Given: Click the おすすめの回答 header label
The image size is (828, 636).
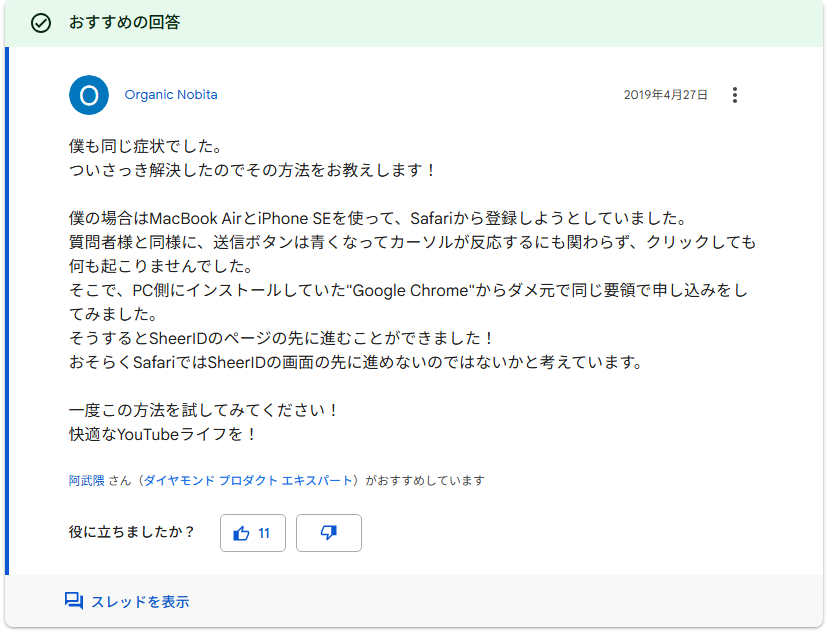Looking at the screenshot, I should tap(125, 23).
